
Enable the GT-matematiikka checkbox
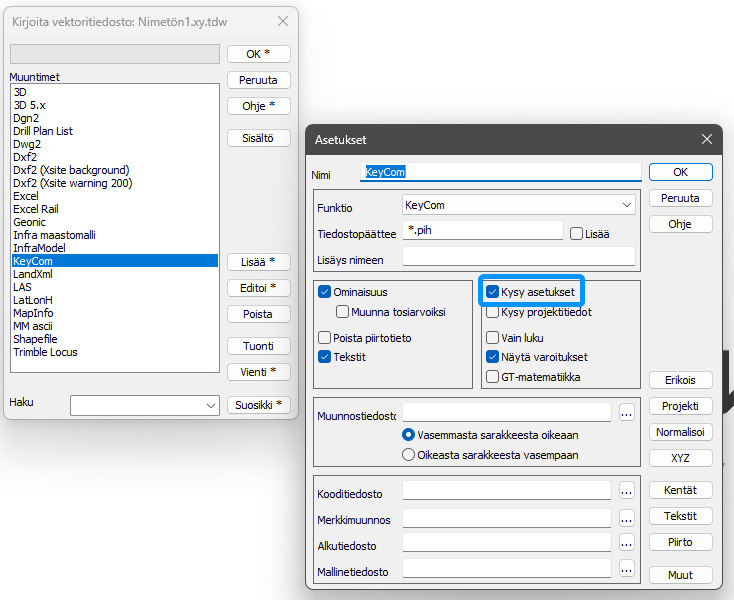(x=493, y=377)
